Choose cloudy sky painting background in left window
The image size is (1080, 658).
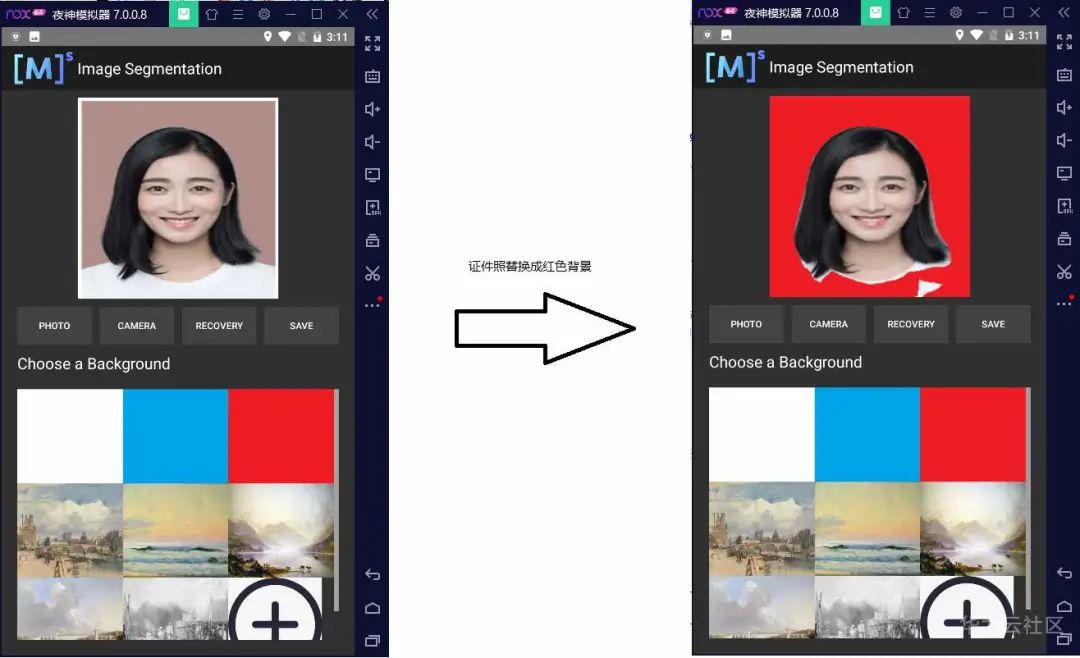point(70,609)
